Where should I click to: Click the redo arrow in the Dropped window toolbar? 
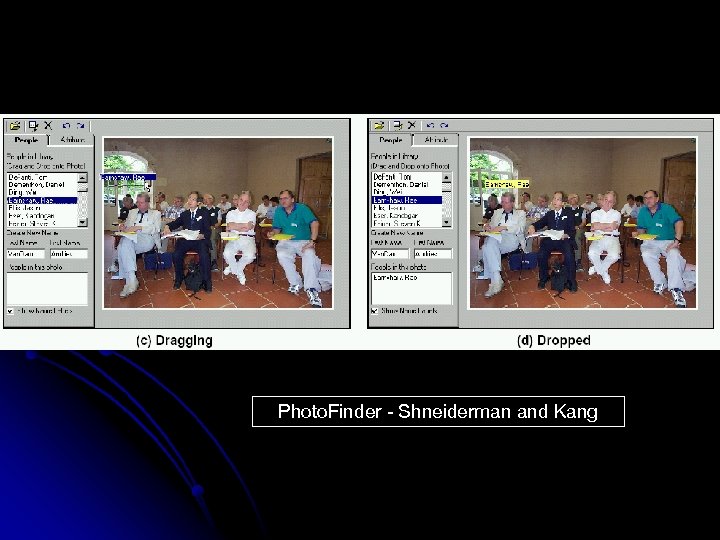pyautogui.click(x=444, y=125)
